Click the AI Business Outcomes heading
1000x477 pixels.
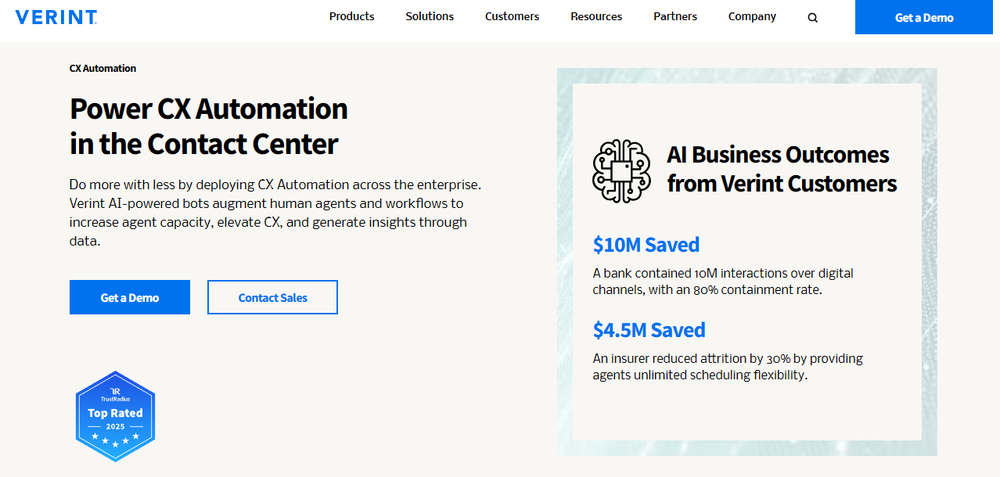coord(782,169)
